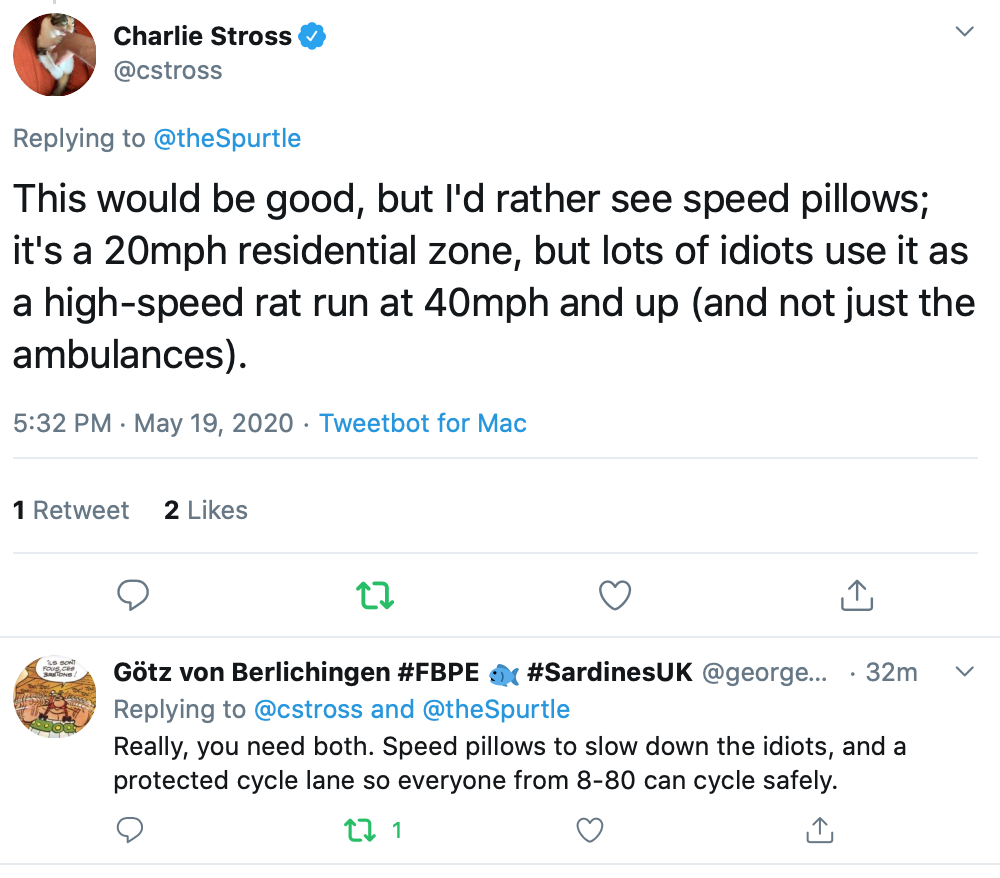View the 1 Retweet list

click(71, 510)
